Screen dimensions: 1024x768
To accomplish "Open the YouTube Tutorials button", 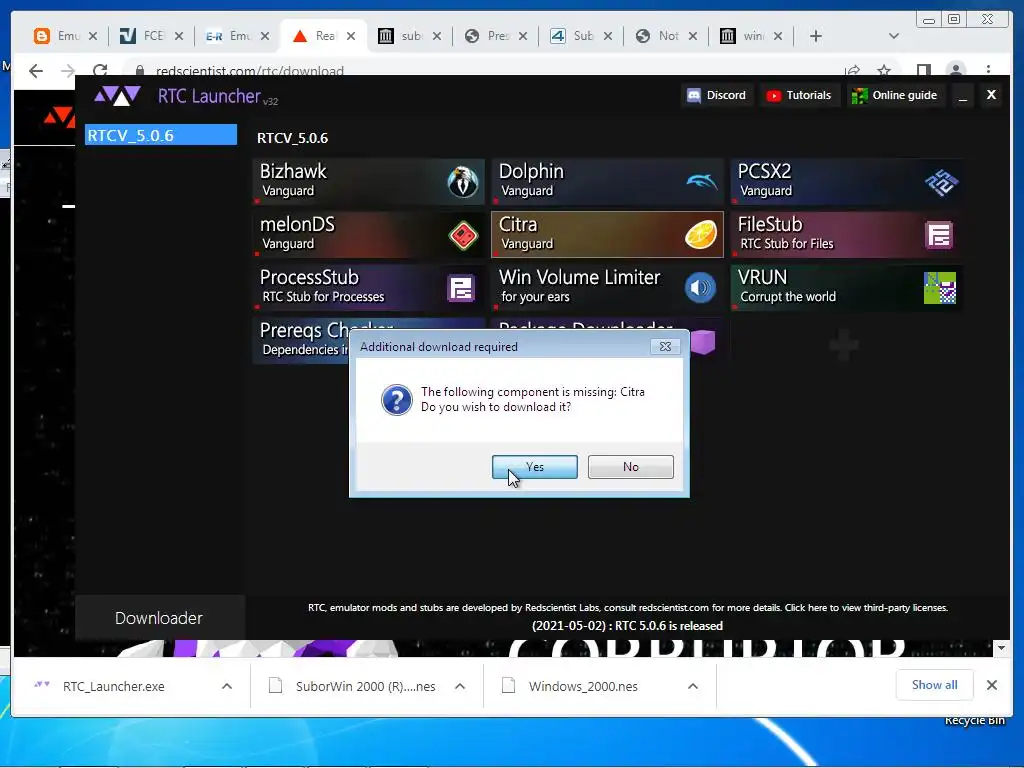I will (799, 95).
